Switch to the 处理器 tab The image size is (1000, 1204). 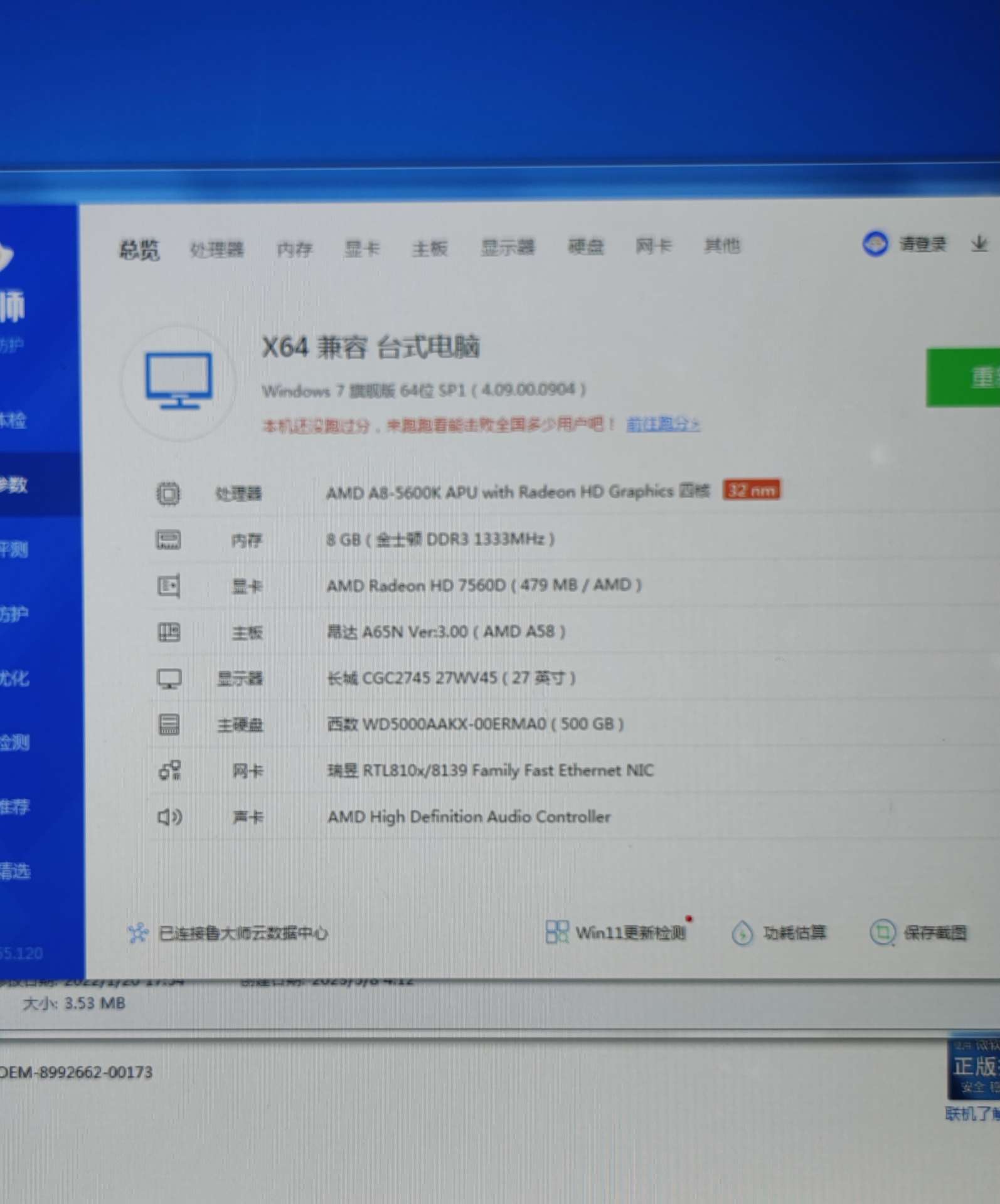click(x=217, y=249)
